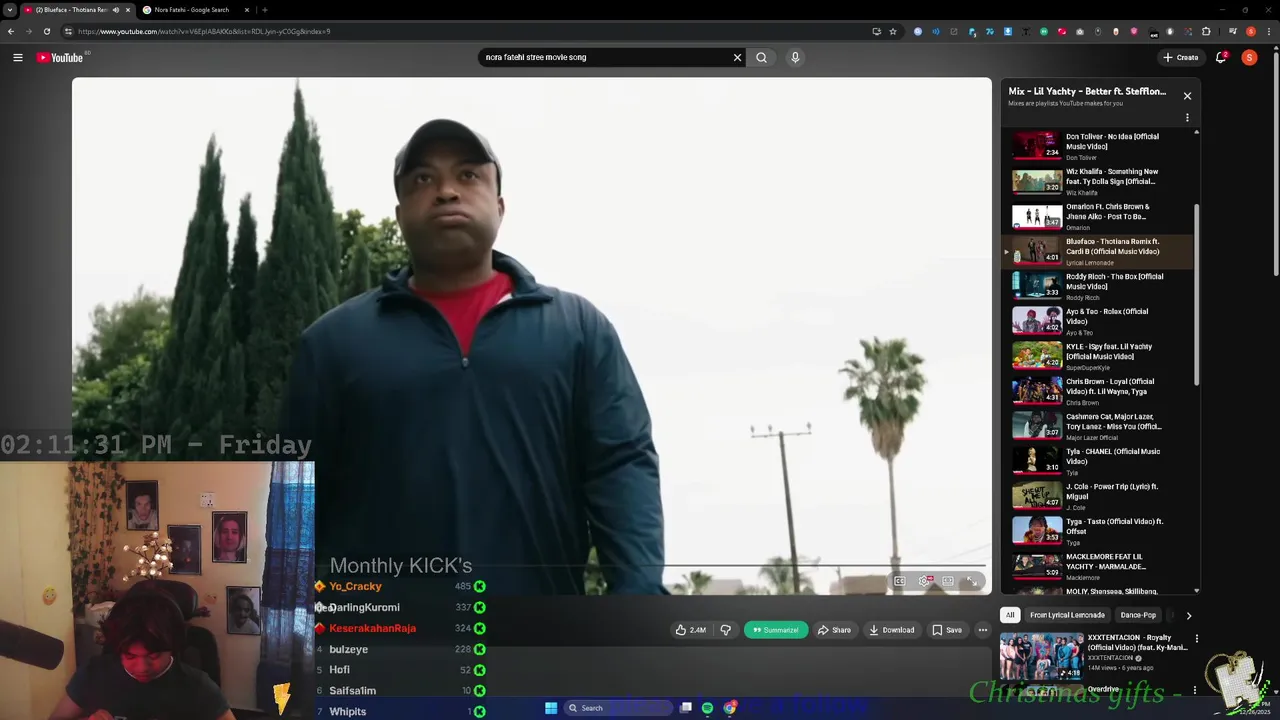The height and width of the screenshot is (720, 1280).
Task: Save the video to a playlist
Action: pyautogui.click(x=947, y=630)
